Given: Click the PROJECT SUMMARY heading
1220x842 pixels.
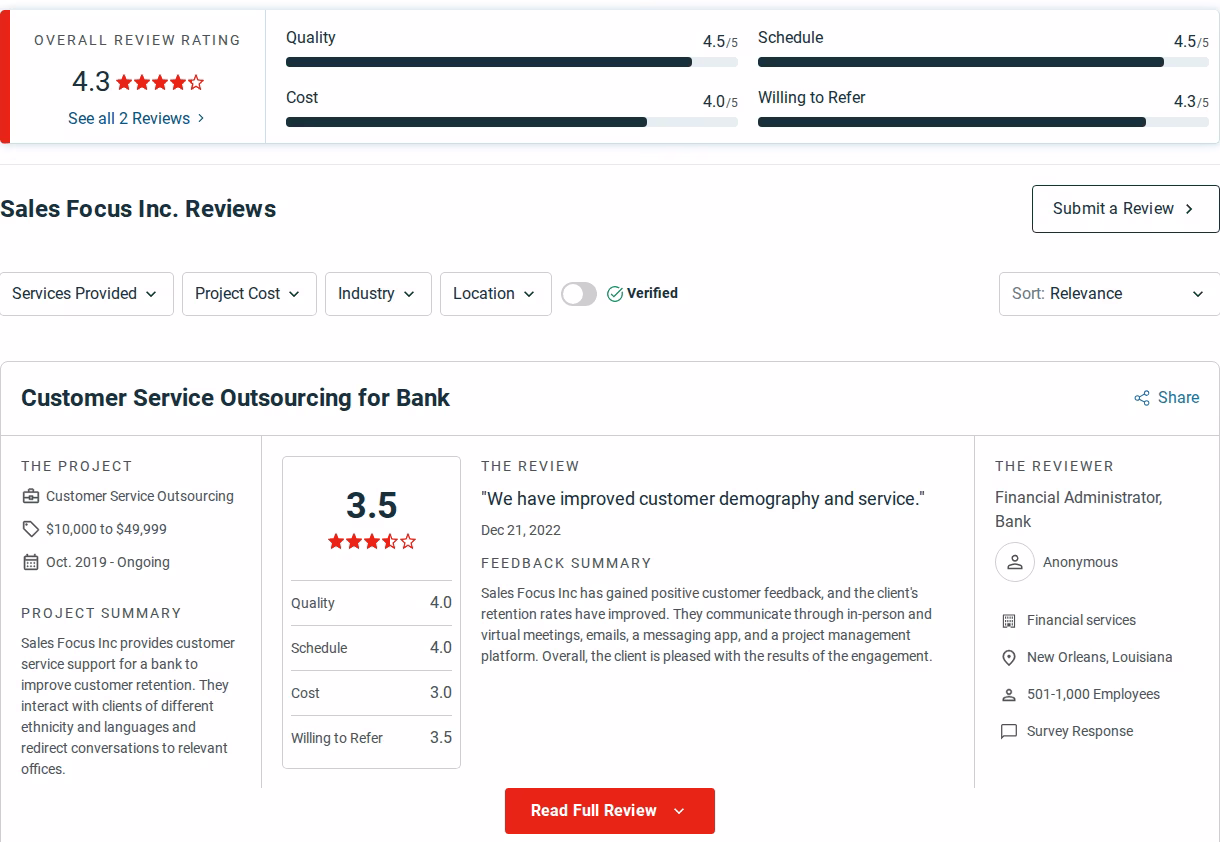Looking at the screenshot, I should point(101,613).
